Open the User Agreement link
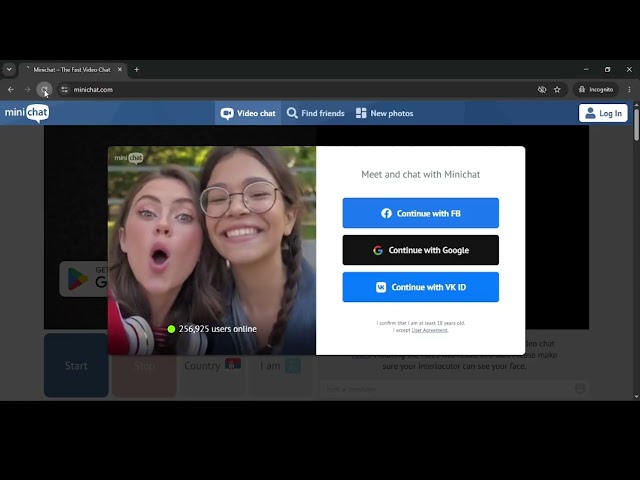640x480 pixels. 429,330
